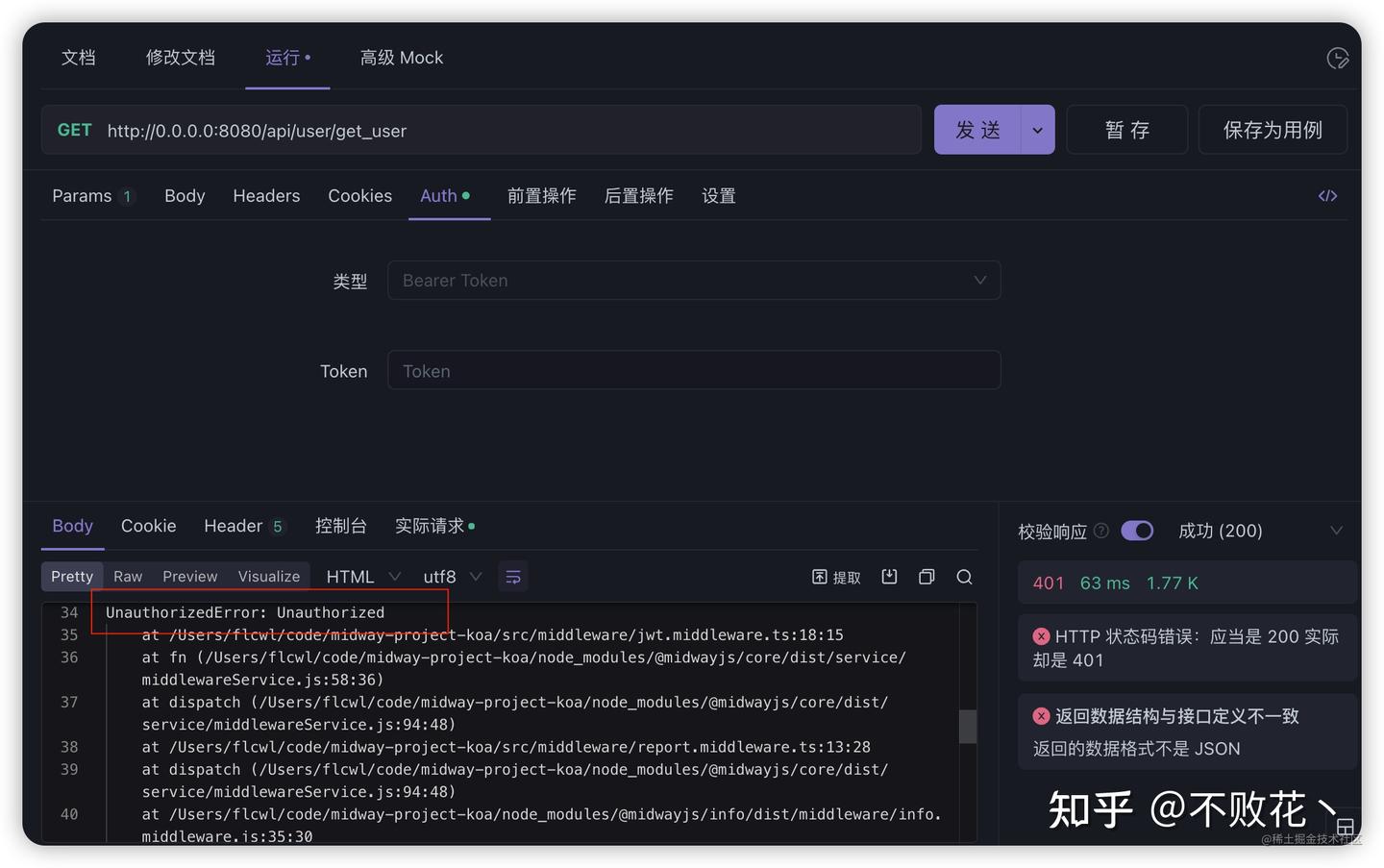Click the 401 status code text
Viewport: 1384px width, 868px height.
pos(1049,583)
